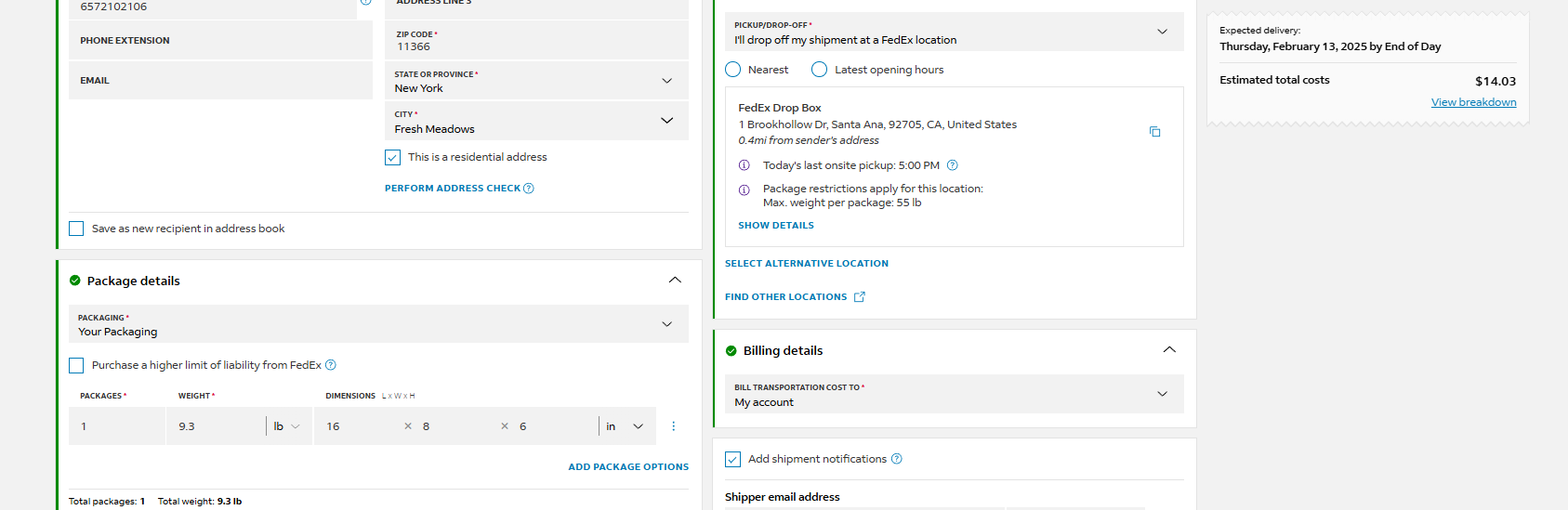Viewport: 1568px width, 510px height.
Task: Click the Email input field
Action: click(x=220, y=81)
